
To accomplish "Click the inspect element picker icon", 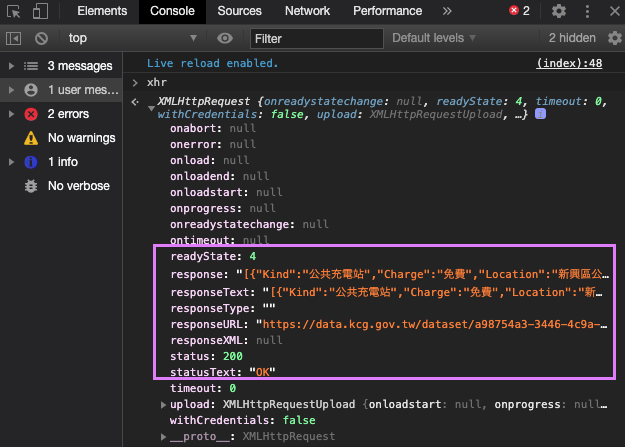I will (12, 12).
